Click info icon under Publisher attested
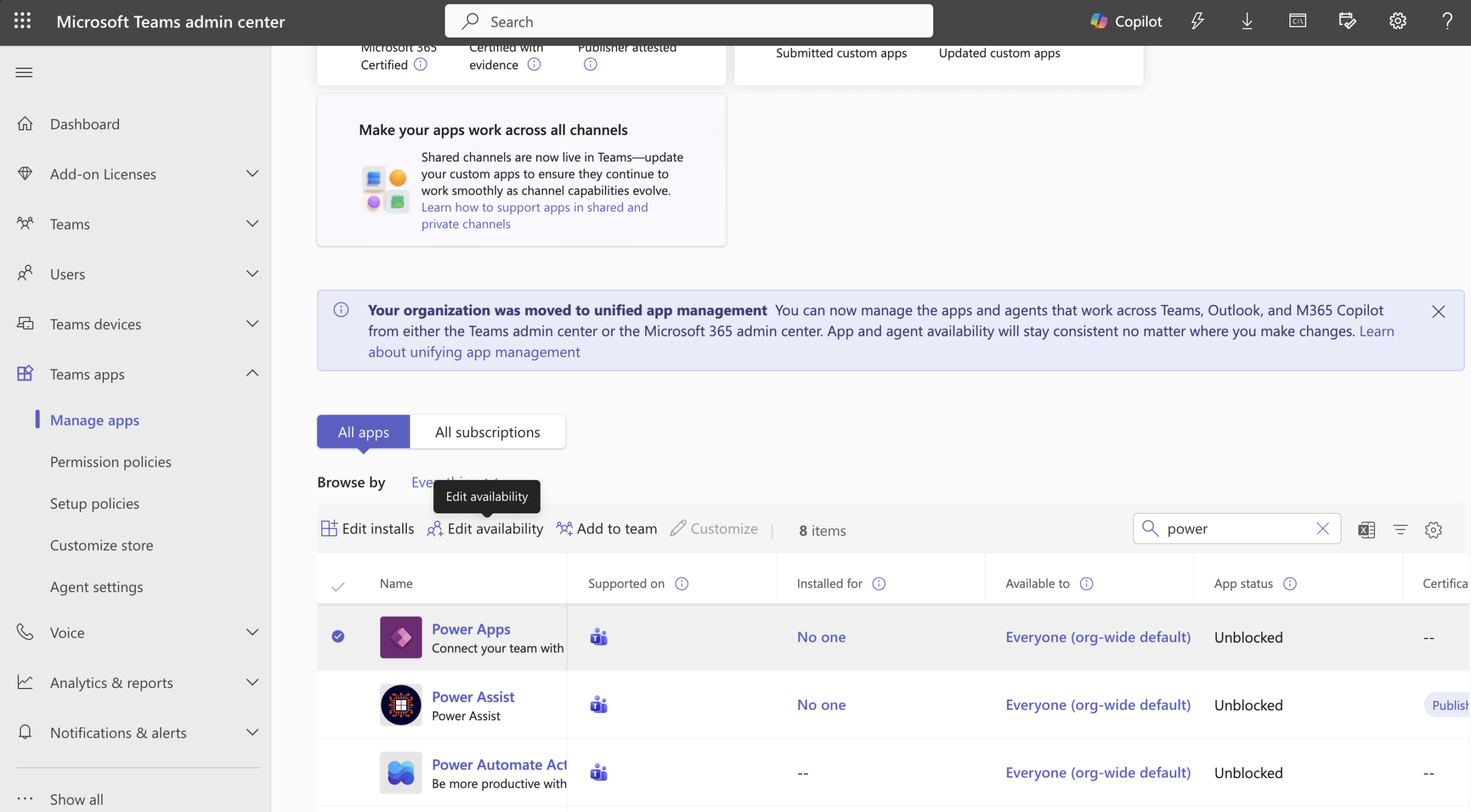 [590, 64]
